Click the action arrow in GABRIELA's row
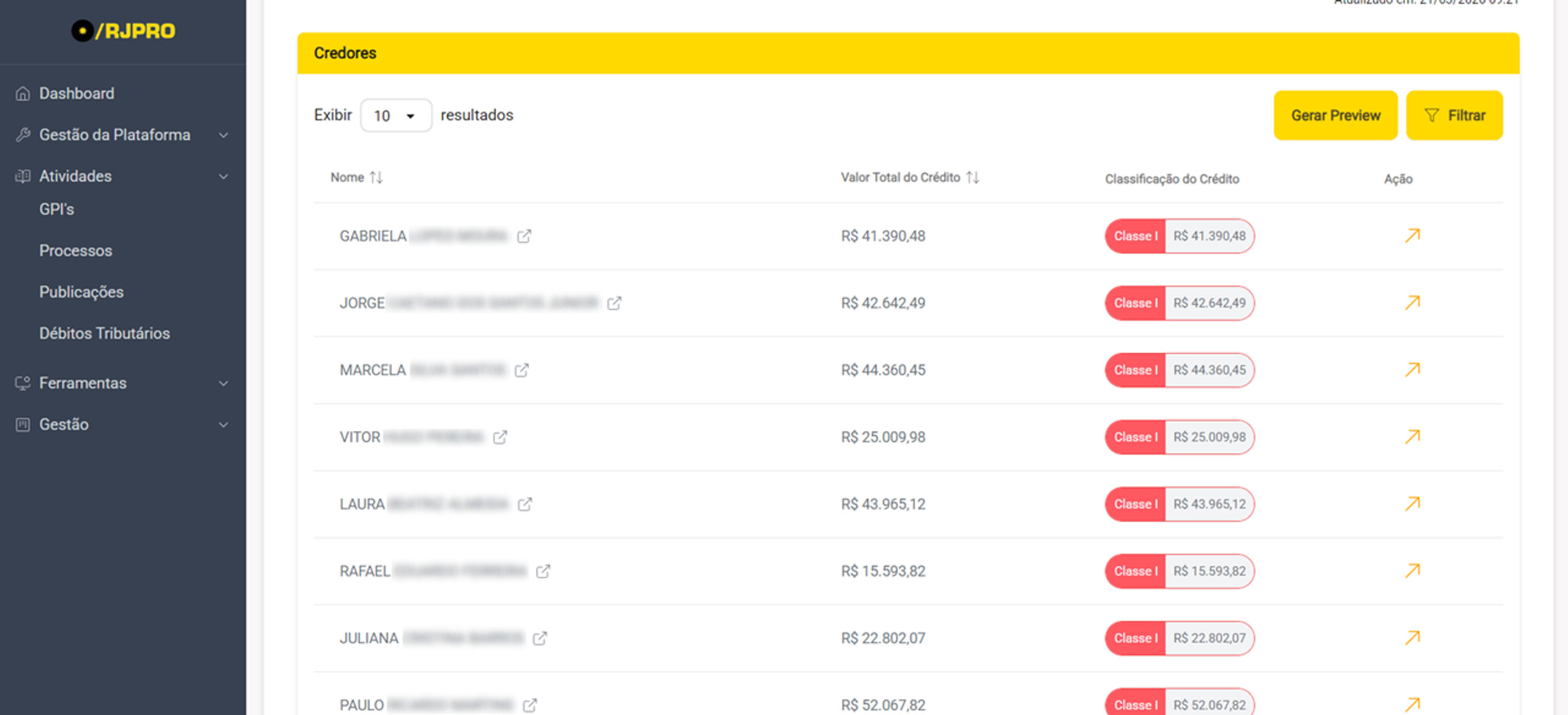Screen dimensions: 1568x715 coord(1412,236)
